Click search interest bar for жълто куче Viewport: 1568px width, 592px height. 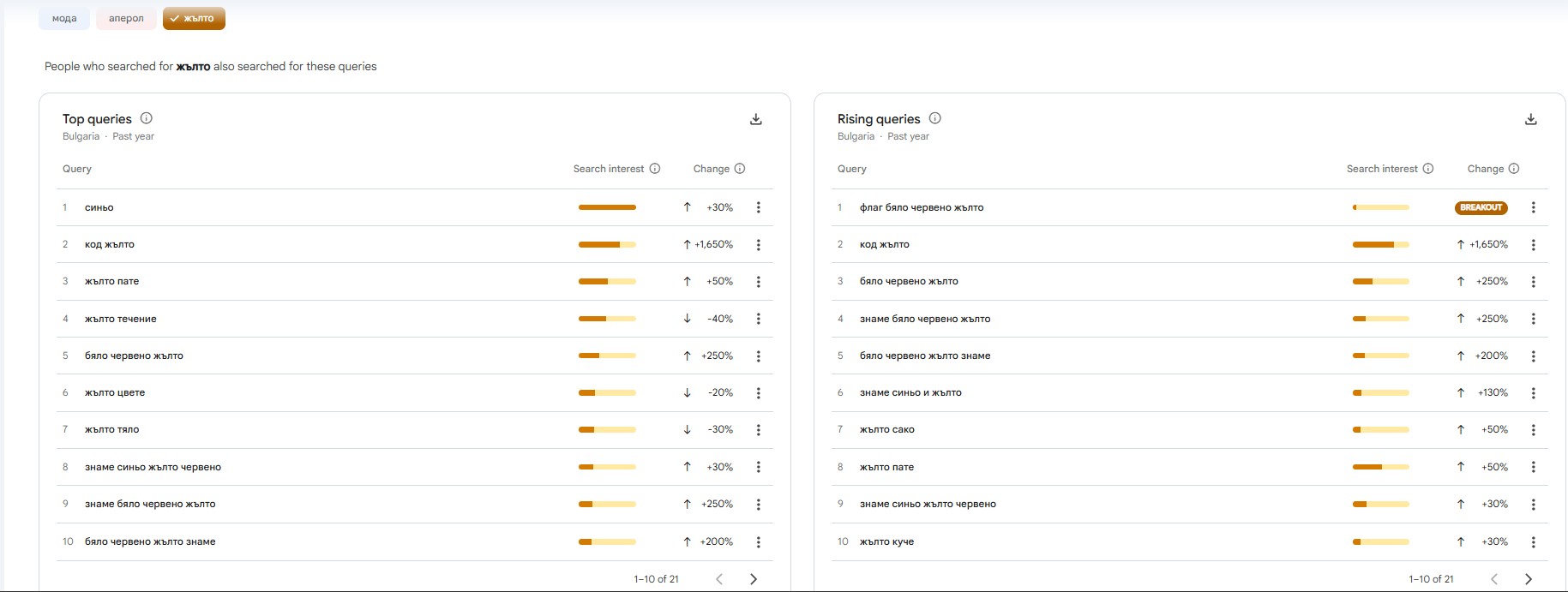(x=1381, y=542)
